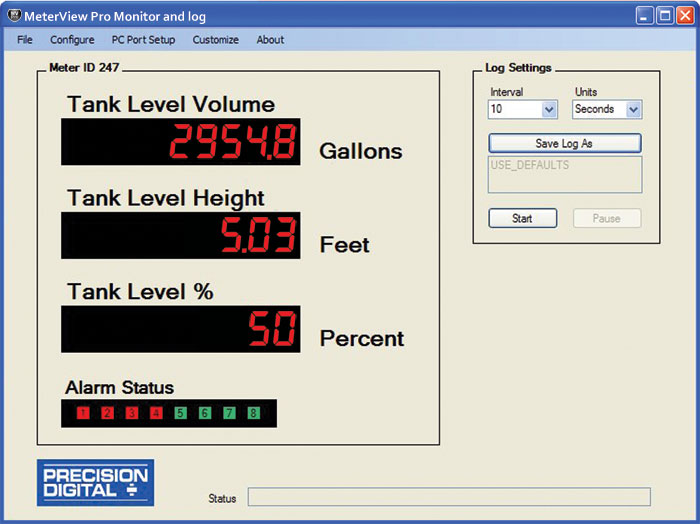
Task: Click the 2954.8 gallons display
Action: 181,142
